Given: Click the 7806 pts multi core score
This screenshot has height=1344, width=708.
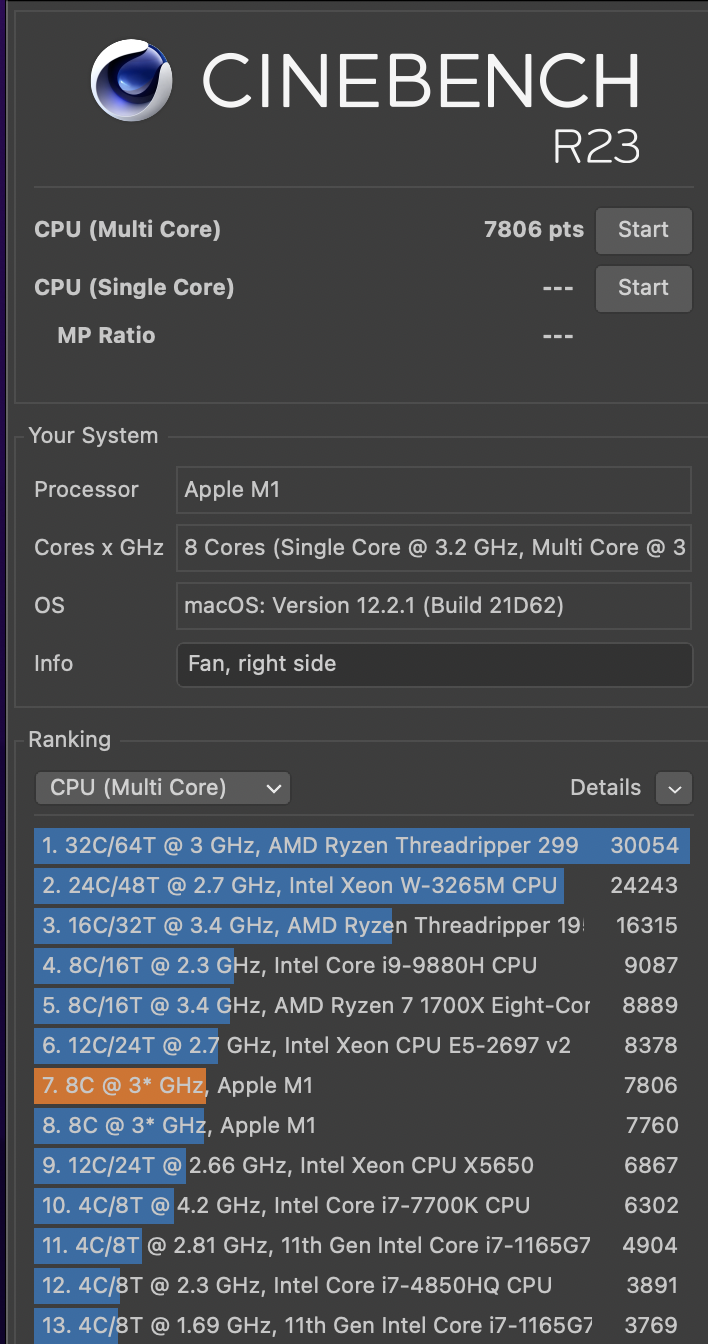Looking at the screenshot, I should pos(533,230).
